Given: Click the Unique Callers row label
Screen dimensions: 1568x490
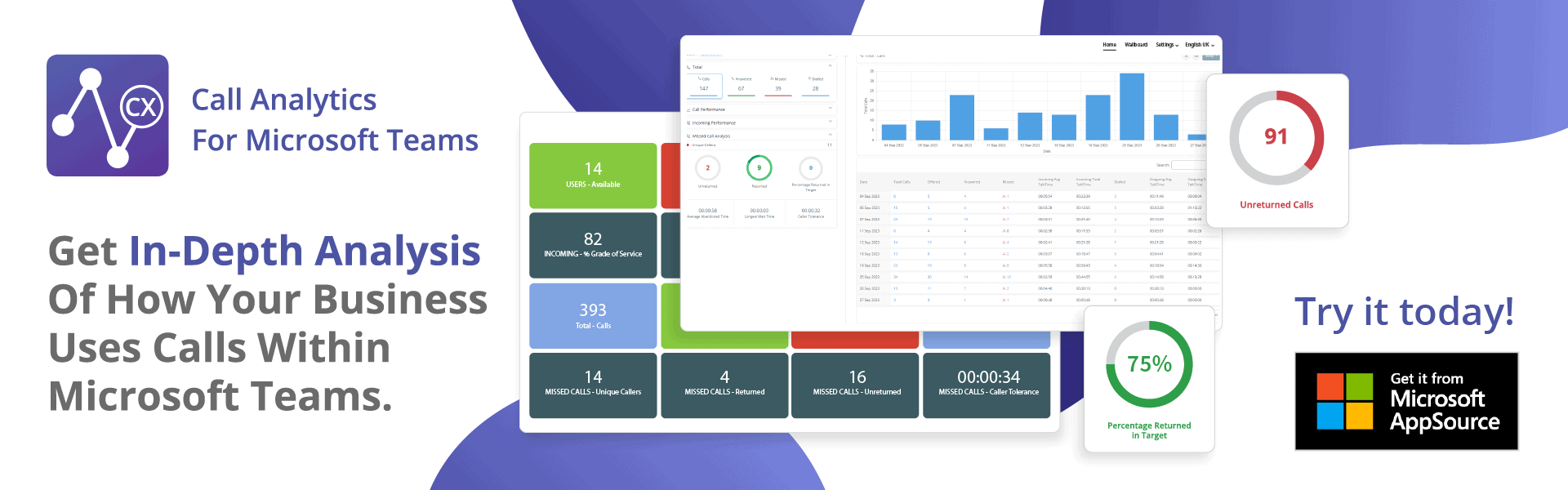Looking at the screenshot, I should (x=704, y=145).
